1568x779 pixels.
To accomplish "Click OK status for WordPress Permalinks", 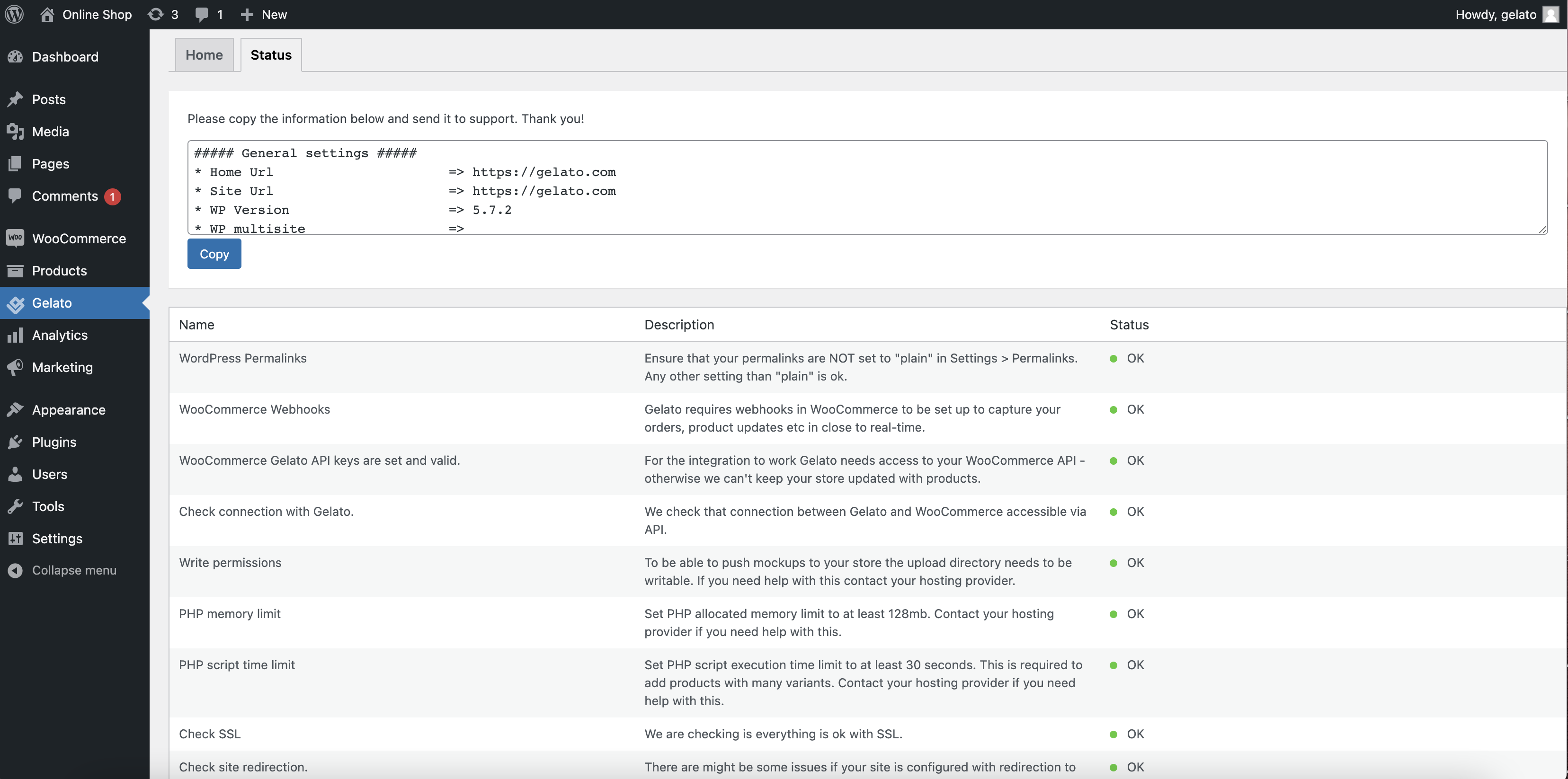I will (x=1135, y=358).
